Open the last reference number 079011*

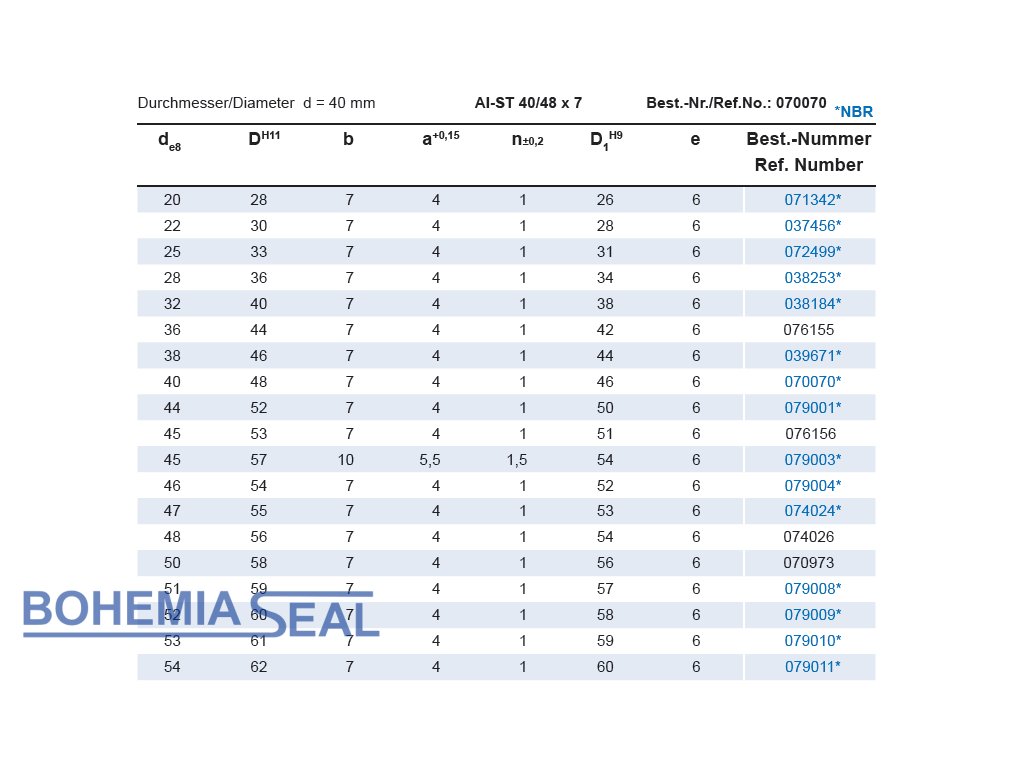(812, 667)
